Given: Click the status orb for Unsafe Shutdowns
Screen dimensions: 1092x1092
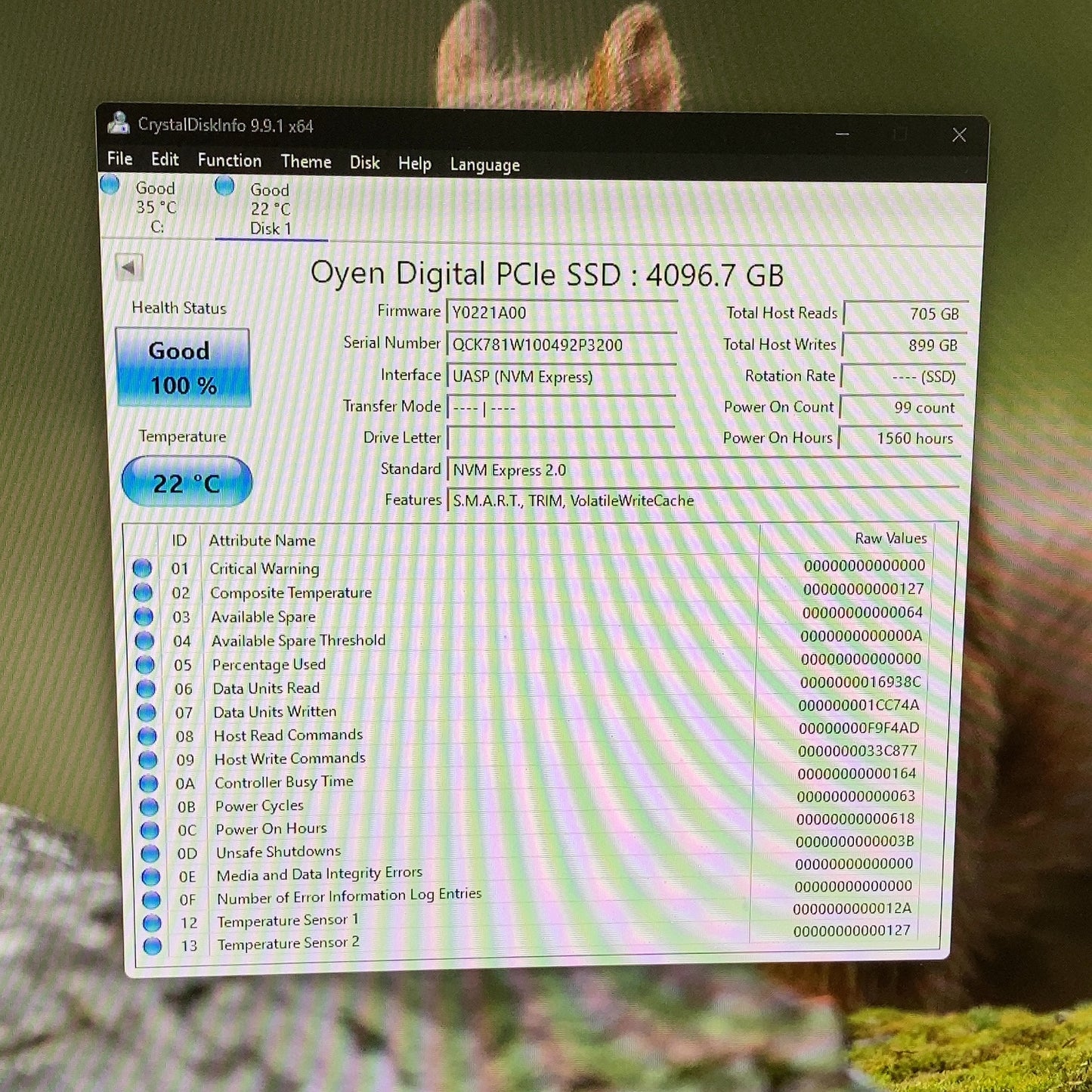Looking at the screenshot, I should 150,852.
